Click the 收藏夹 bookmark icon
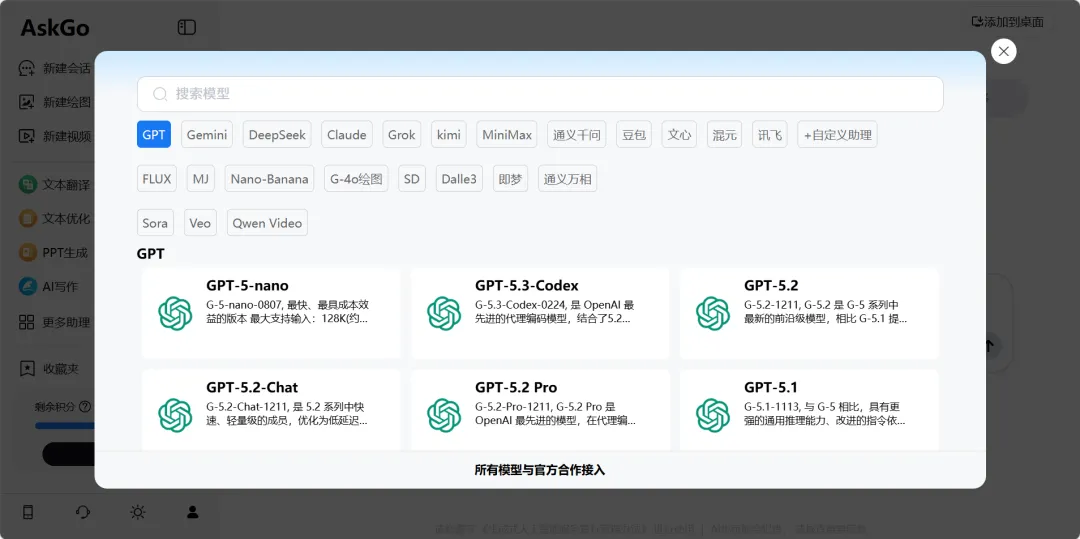 [x=27, y=368]
